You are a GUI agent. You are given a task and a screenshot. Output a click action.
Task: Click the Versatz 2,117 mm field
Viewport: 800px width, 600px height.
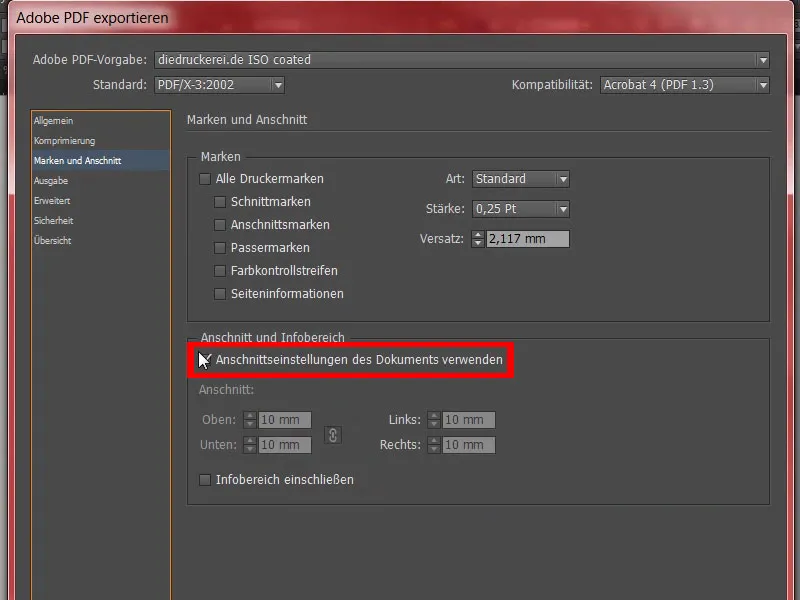tap(528, 239)
